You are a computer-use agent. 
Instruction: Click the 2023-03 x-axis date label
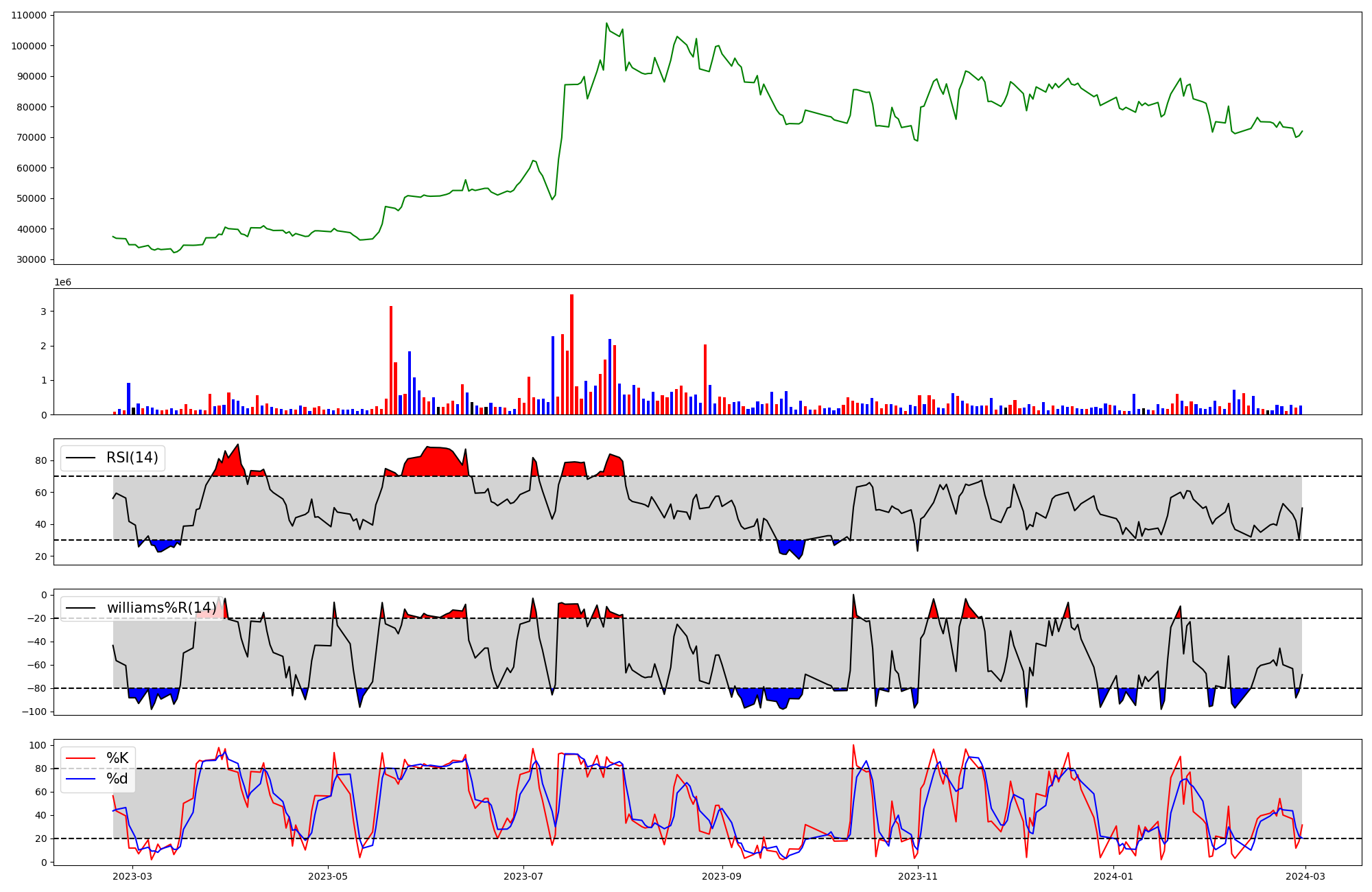(132, 876)
